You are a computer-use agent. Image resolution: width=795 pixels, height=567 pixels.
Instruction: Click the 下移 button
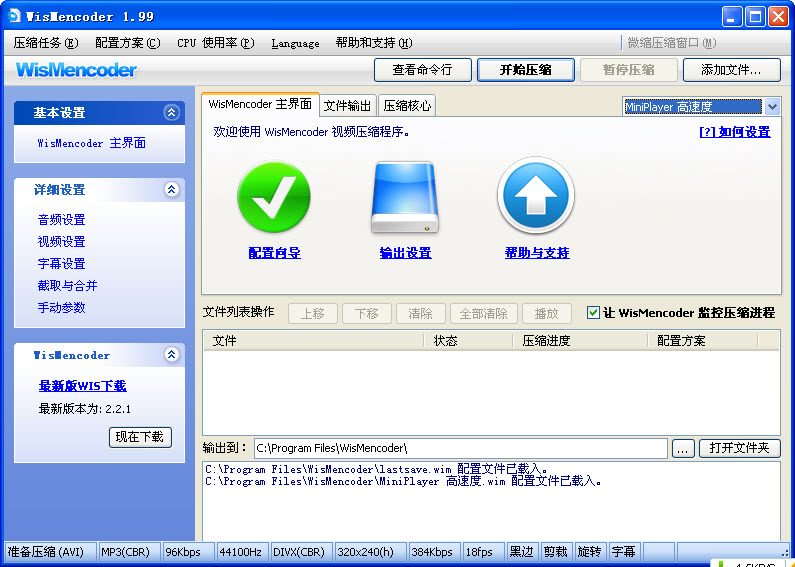tap(367, 313)
